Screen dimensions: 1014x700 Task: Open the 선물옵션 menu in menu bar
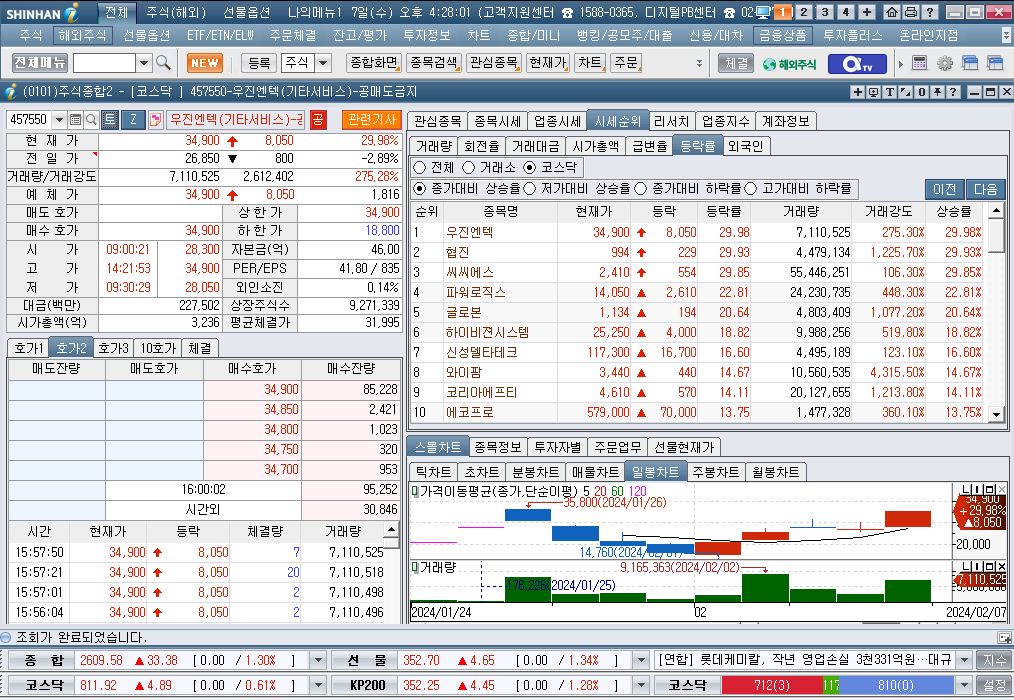pos(147,36)
